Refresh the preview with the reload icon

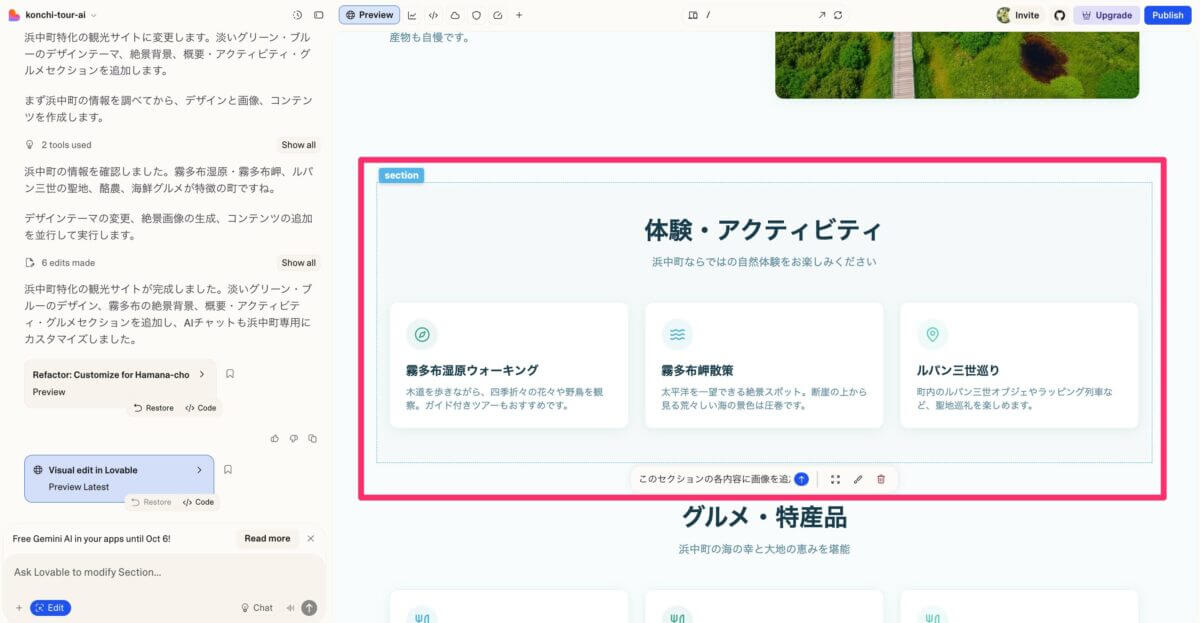(x=837, y=15)
